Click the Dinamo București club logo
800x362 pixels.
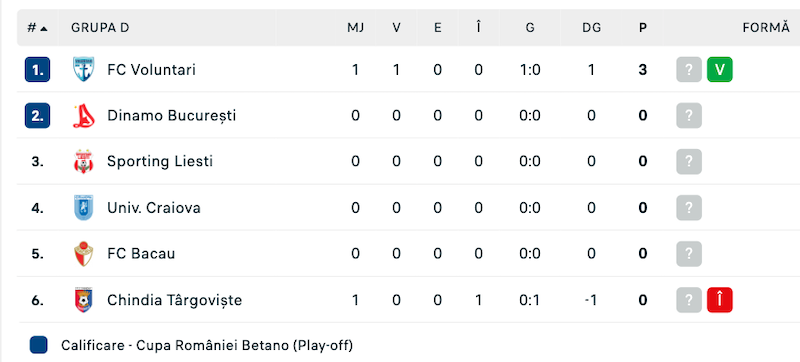click(83, 116)
